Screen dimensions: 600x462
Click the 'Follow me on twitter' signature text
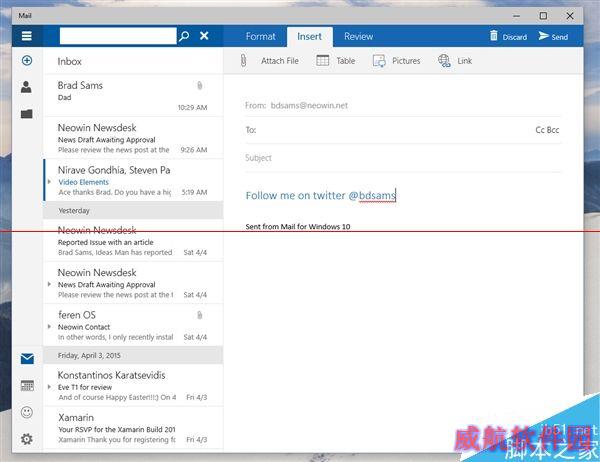pos(321,196)
